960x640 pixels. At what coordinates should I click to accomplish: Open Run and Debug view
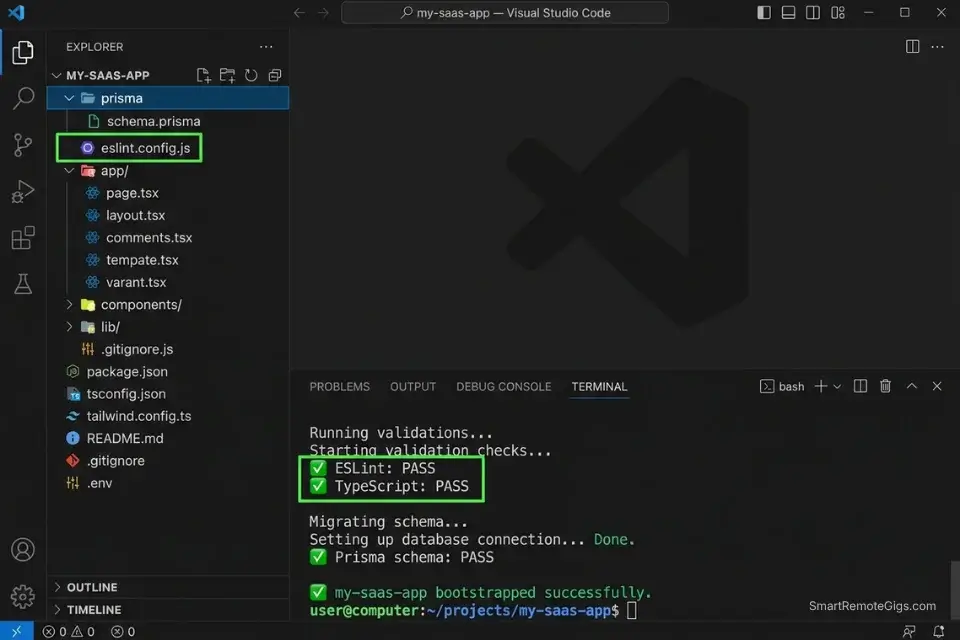pyautogui.click(x=23, y=192)
